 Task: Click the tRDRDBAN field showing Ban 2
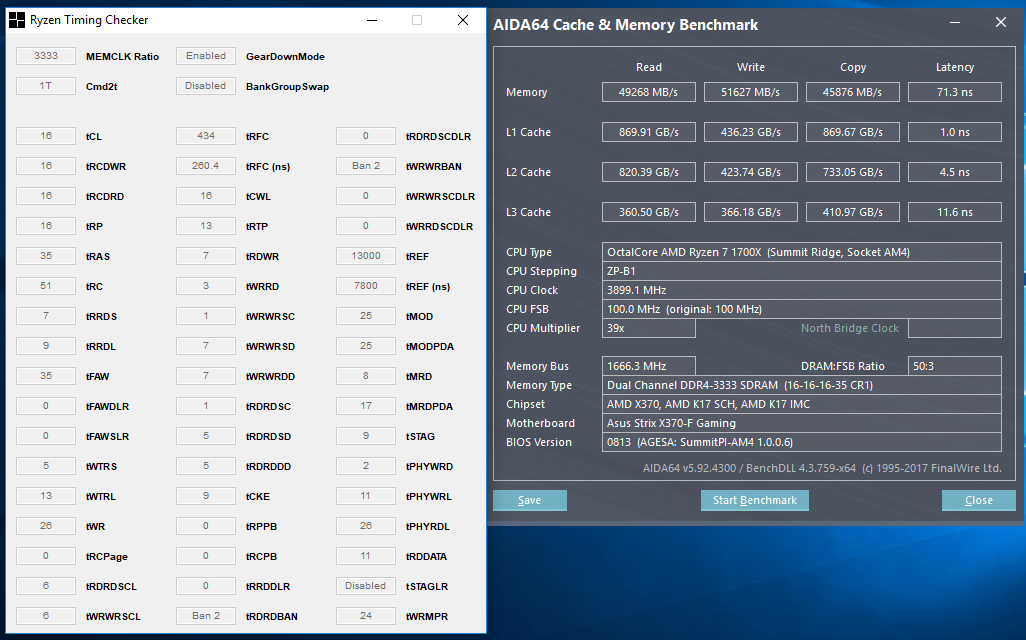click(205, 616)
